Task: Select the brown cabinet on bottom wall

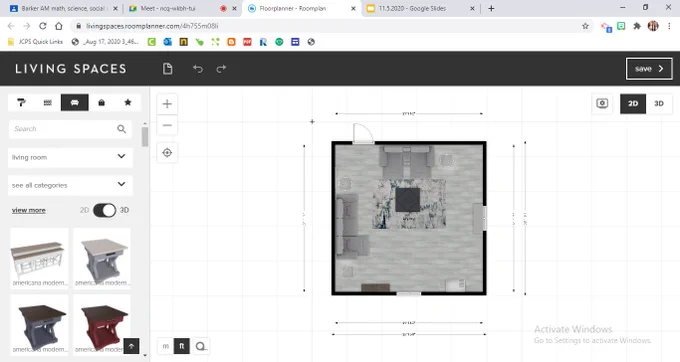Action: 376,287
